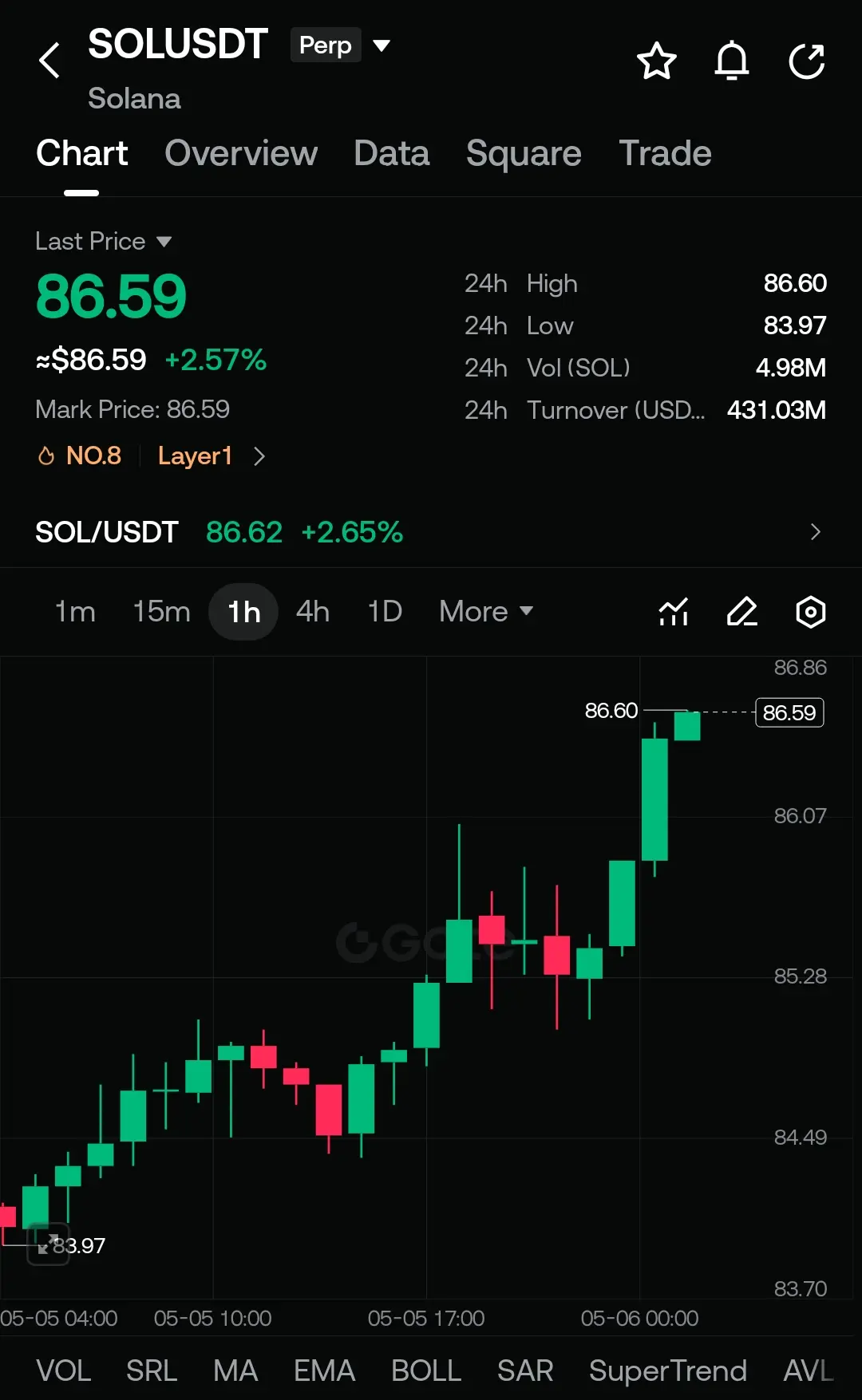Image resolution: width=862 pixels, height=1400 pixels.
Task: Tap the 24h Vol value 4.98M
Action: coord(791,368)
